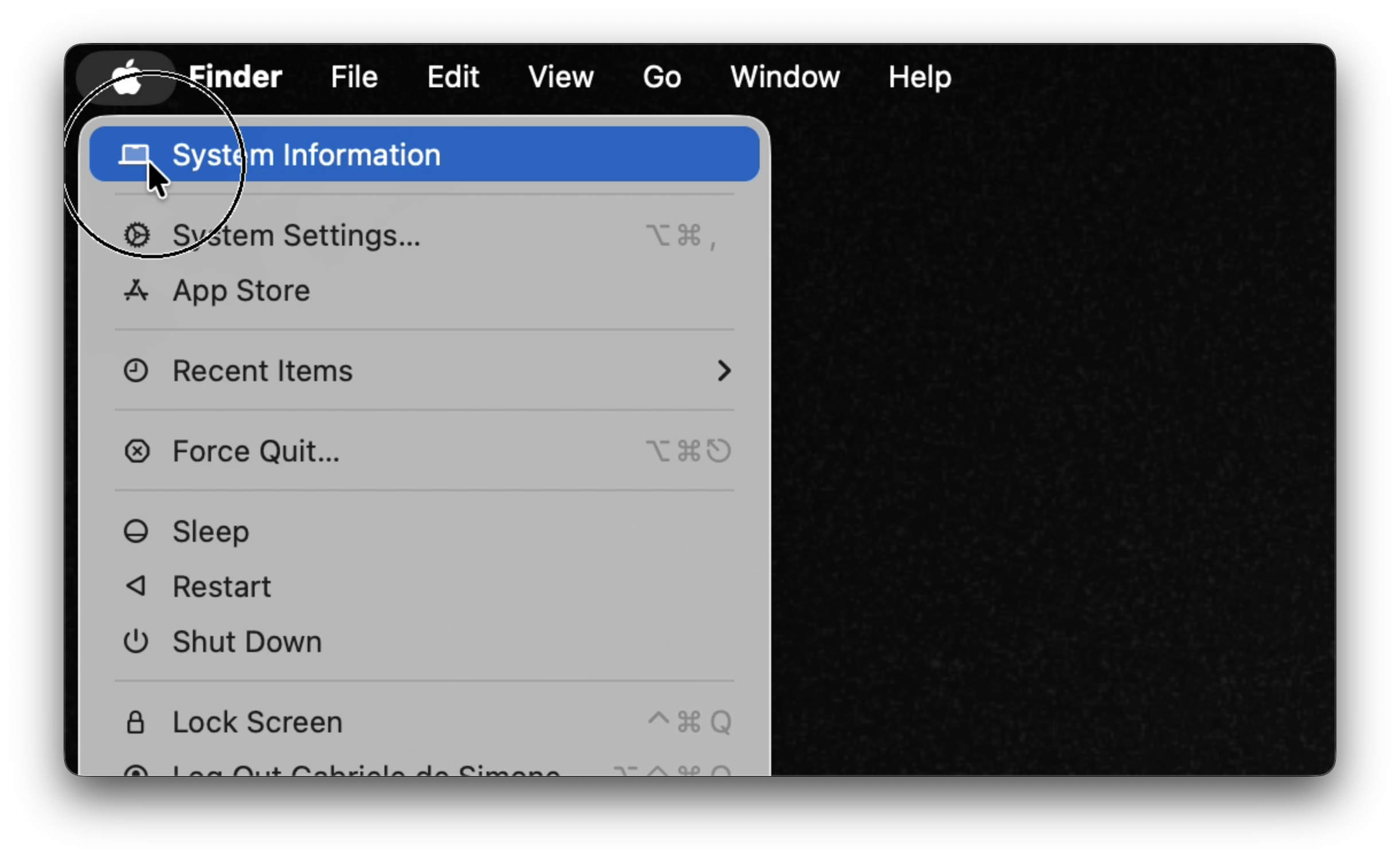Click the laptop icon beside System Information
The height and width of the screenshot is (861, 1400).
[x=135, y=154]
